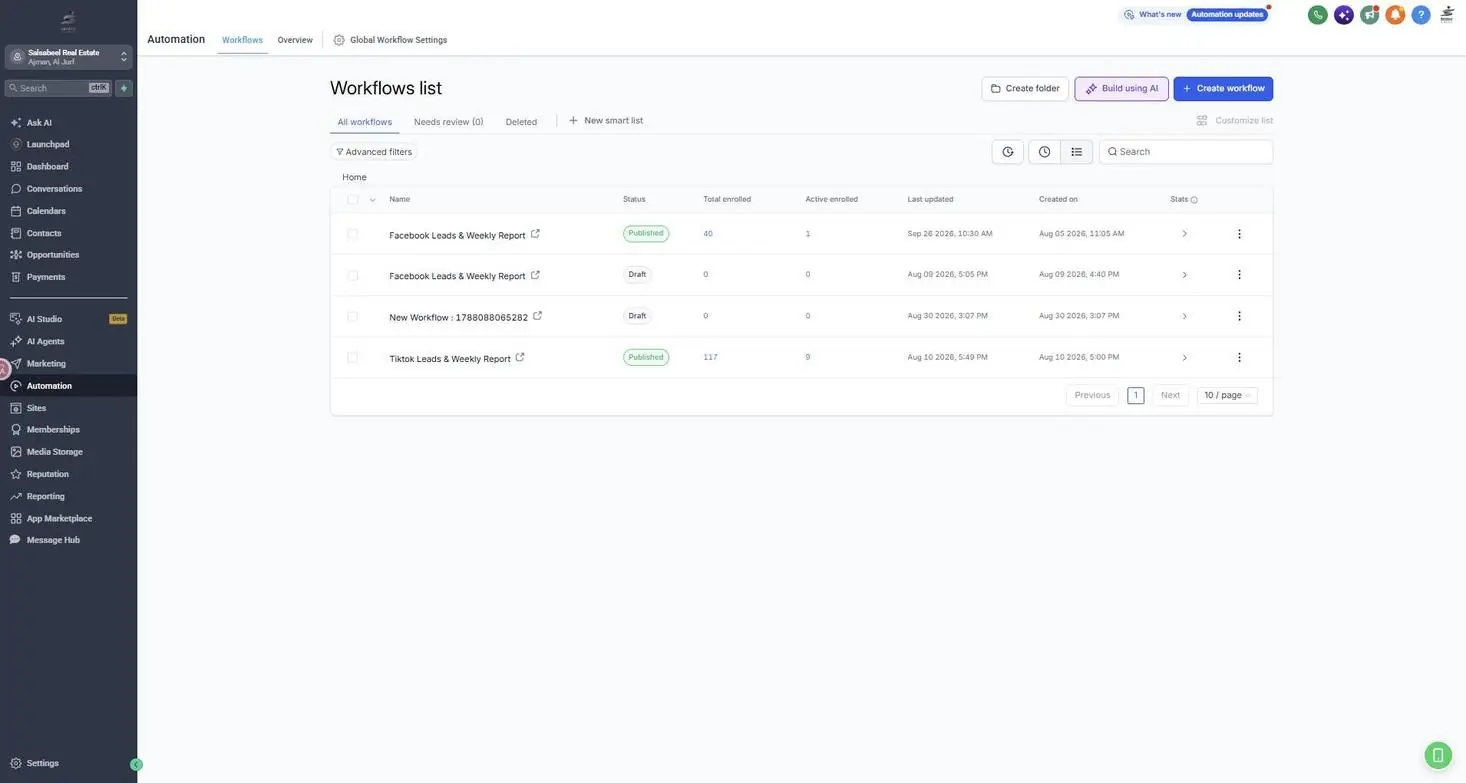Screen dimensions: 1466x783
Task: Expand stats for New Workflow : 1788088065282 row
Action: (1185, 316)
